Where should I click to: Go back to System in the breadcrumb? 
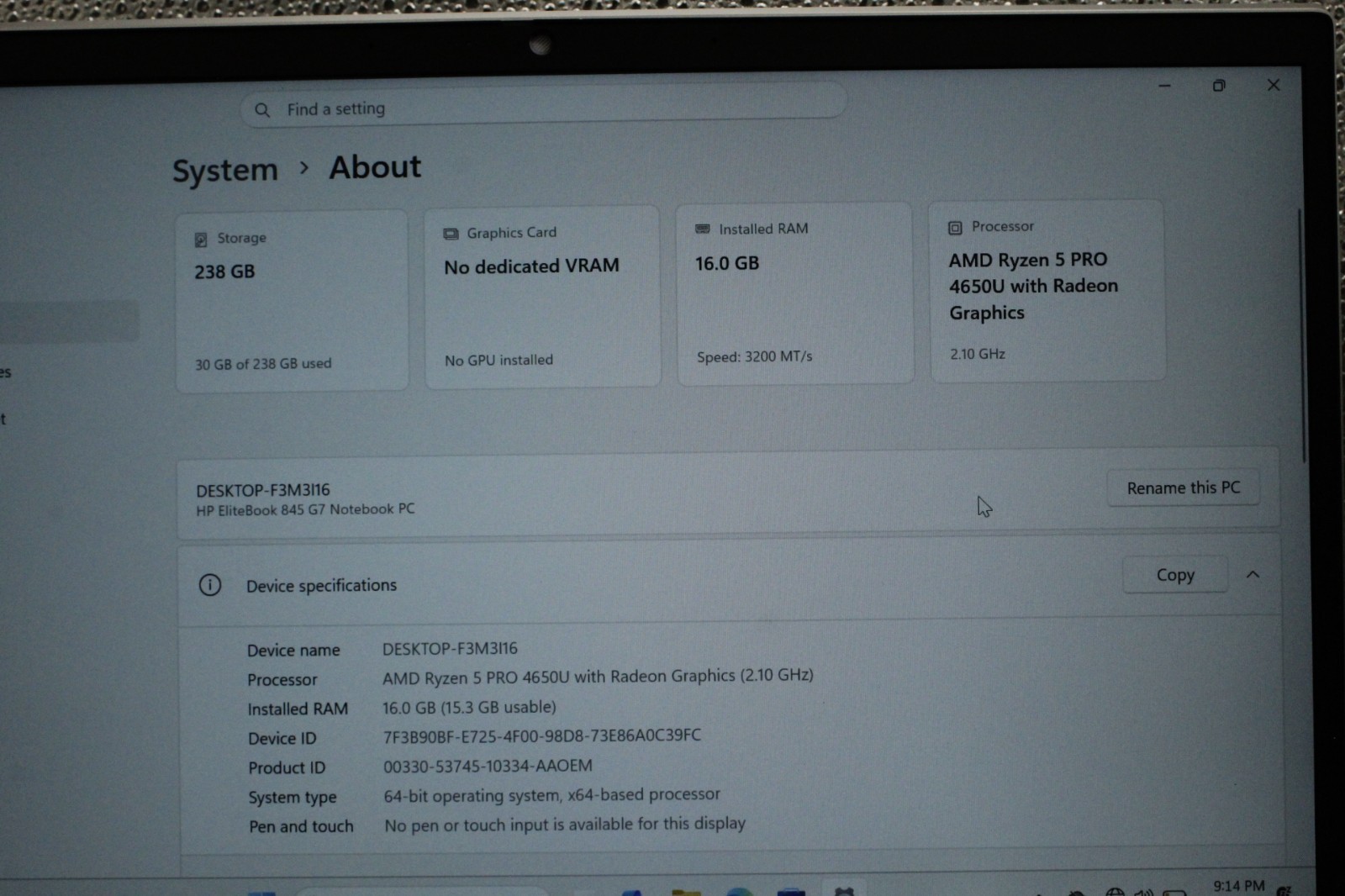224,170
